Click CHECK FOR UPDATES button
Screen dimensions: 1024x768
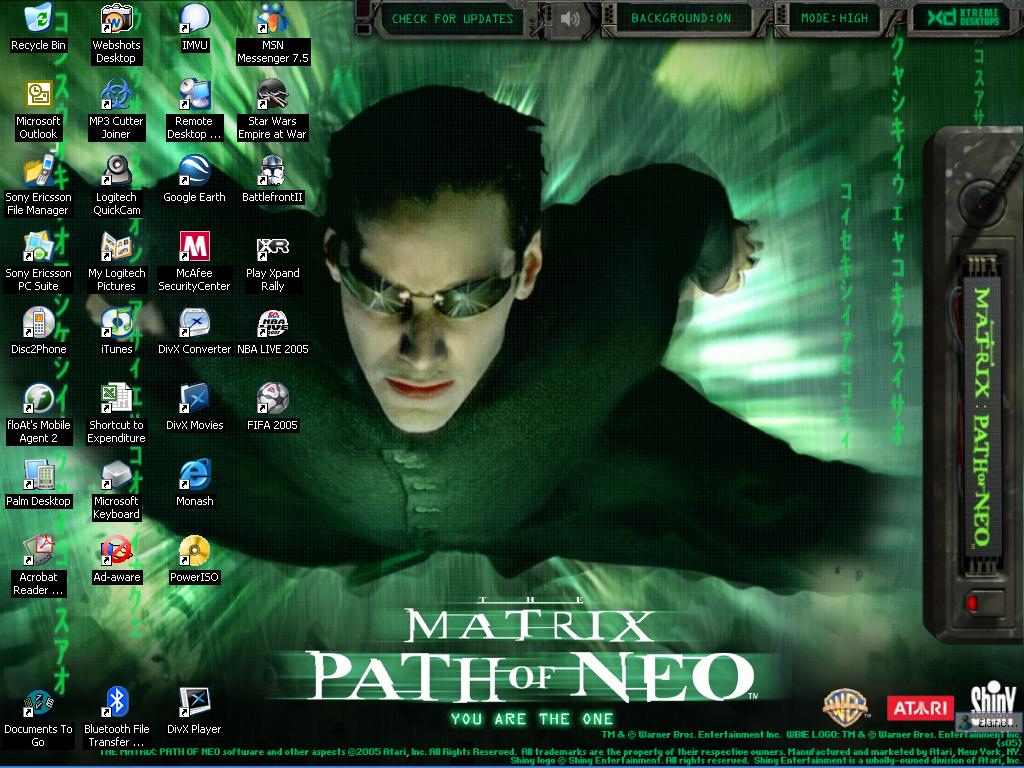pos(453,19)
